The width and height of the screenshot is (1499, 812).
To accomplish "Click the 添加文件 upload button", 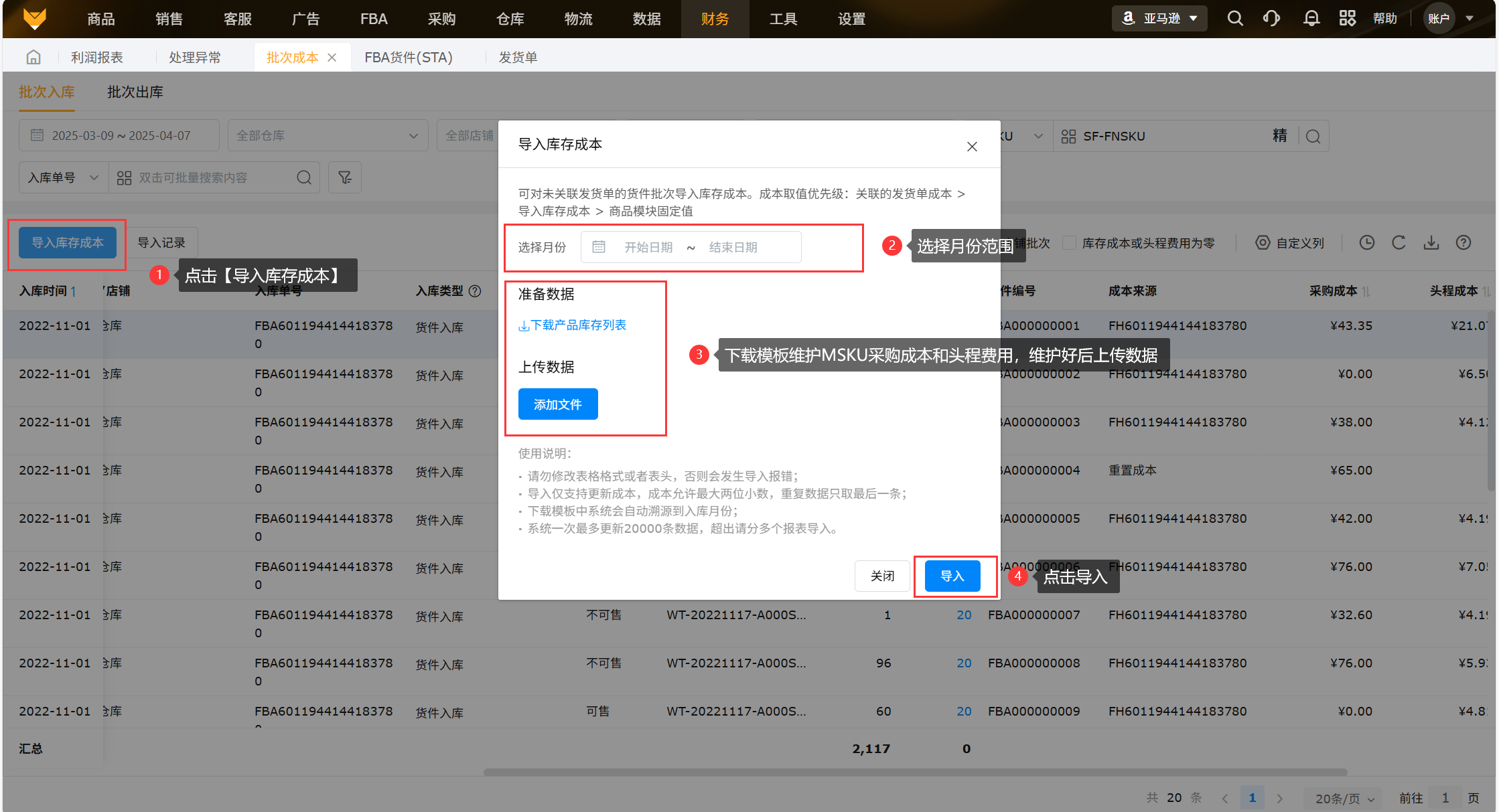I will [x=557, y=404].
